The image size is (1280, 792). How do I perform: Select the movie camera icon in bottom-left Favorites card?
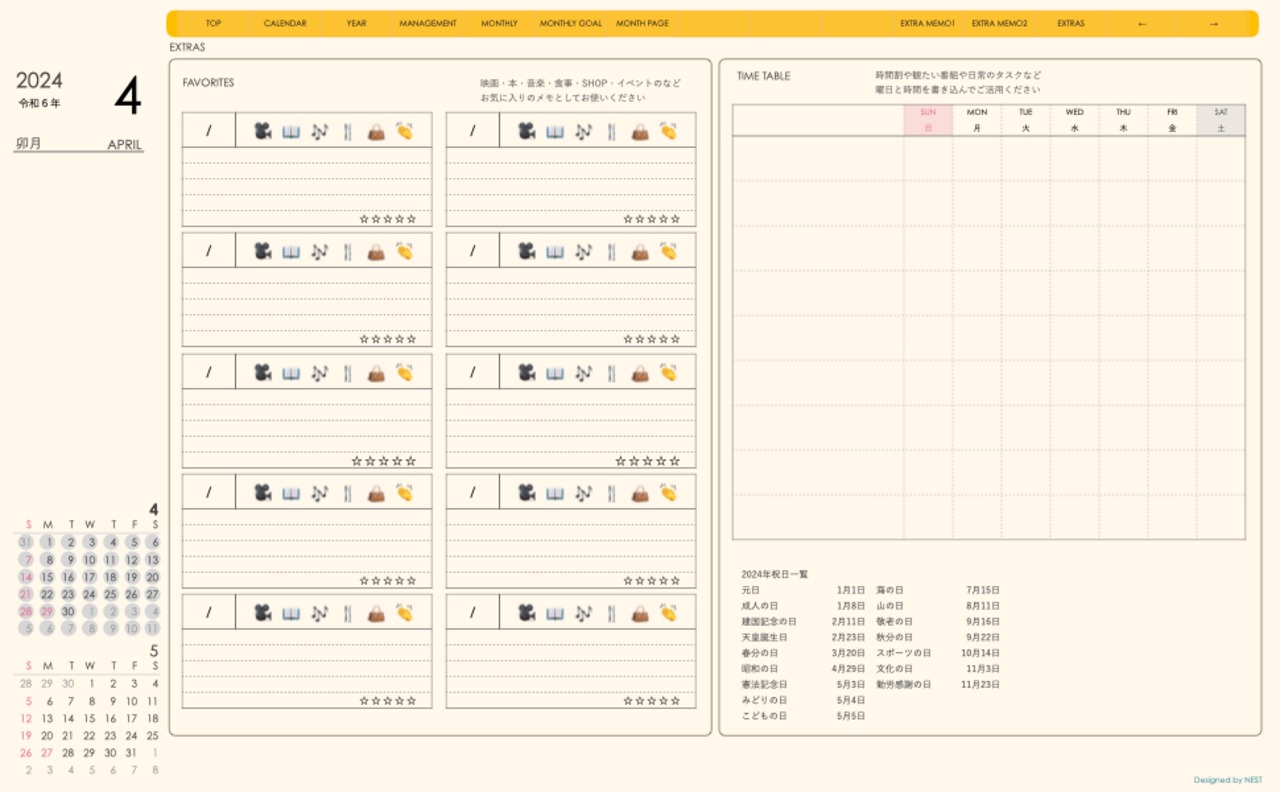click(x=262, y=613)
